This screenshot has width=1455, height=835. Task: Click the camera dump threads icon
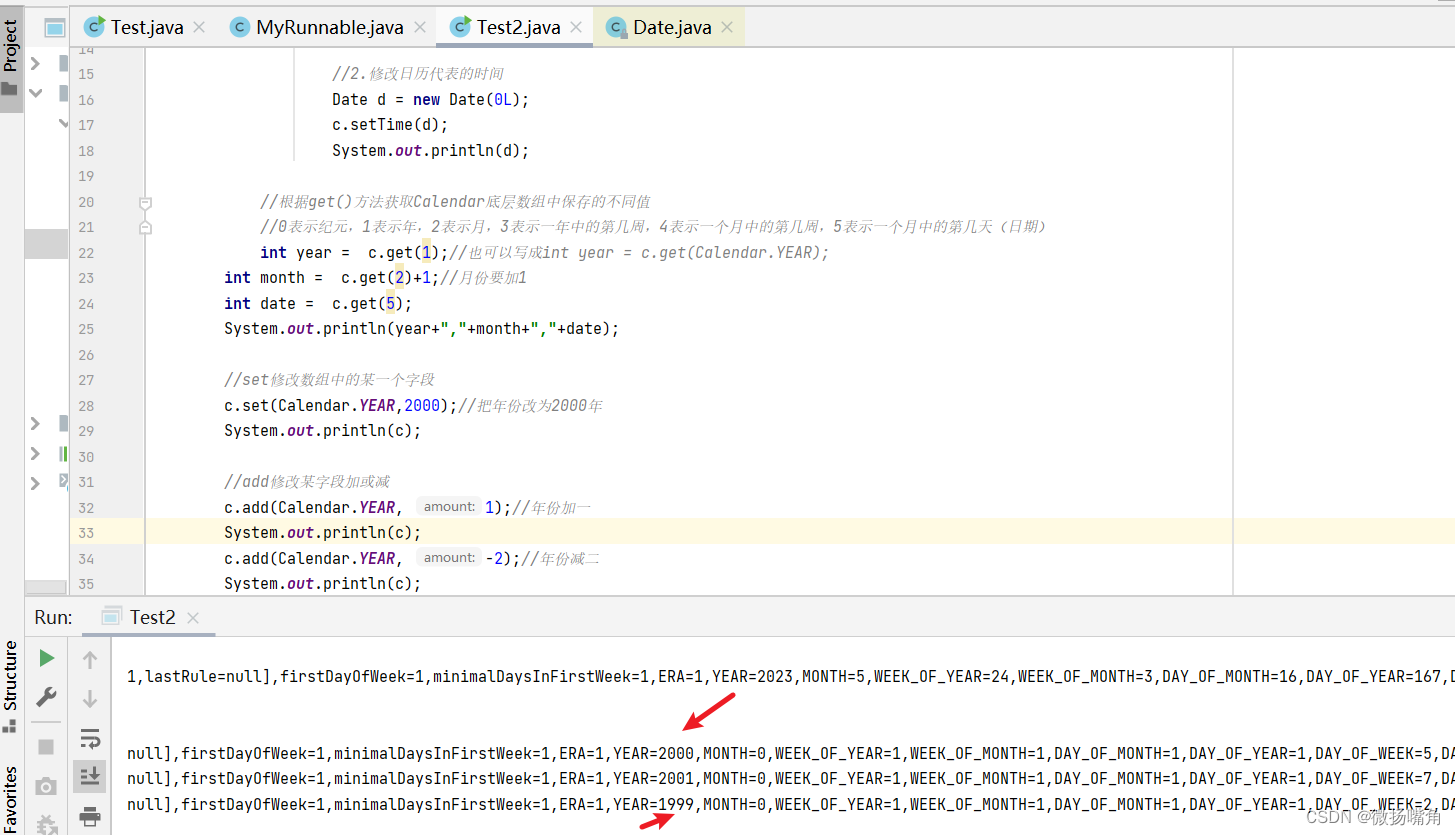[x=46, y=786]
